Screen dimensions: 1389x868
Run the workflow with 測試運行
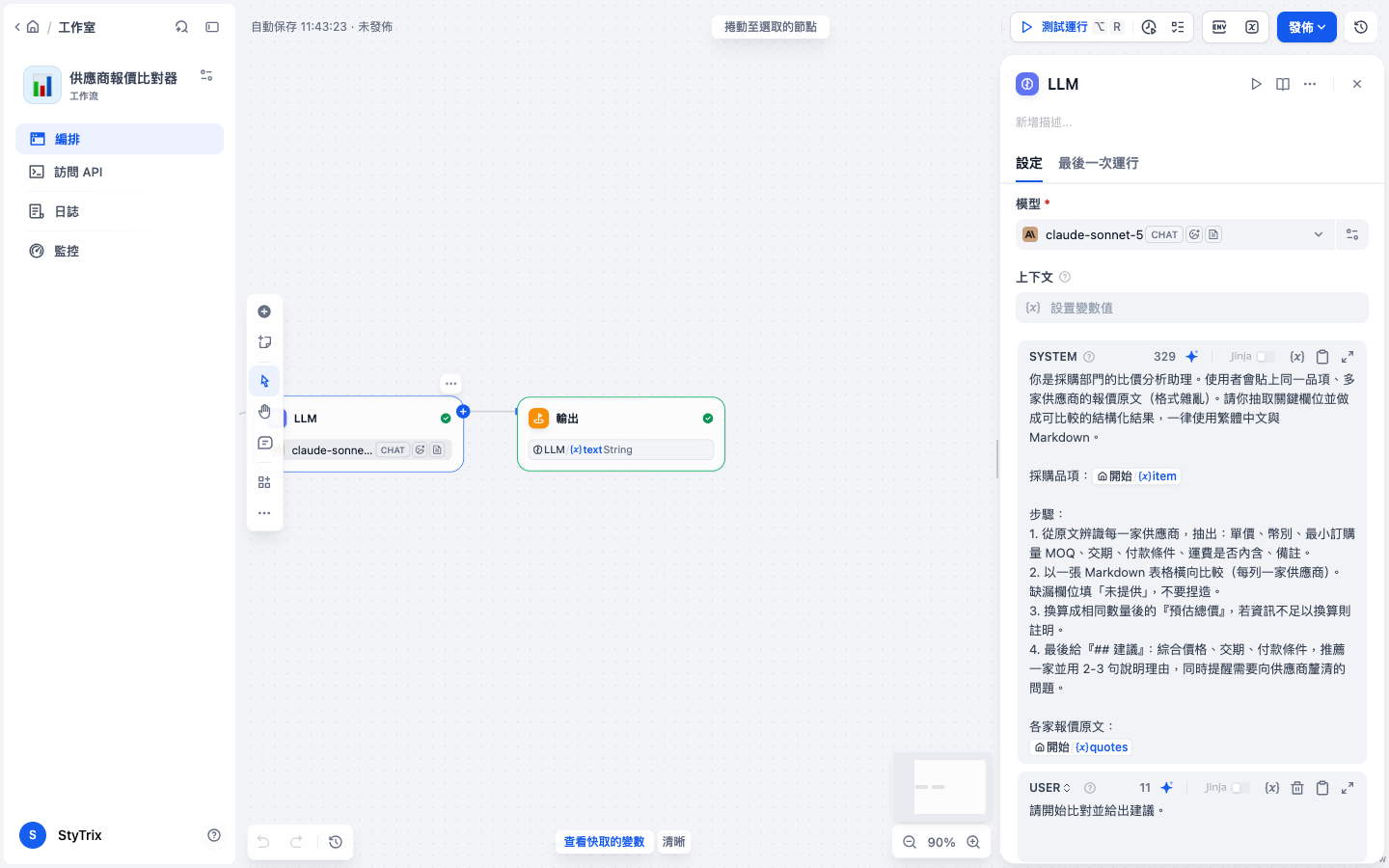click(1072, 27)
